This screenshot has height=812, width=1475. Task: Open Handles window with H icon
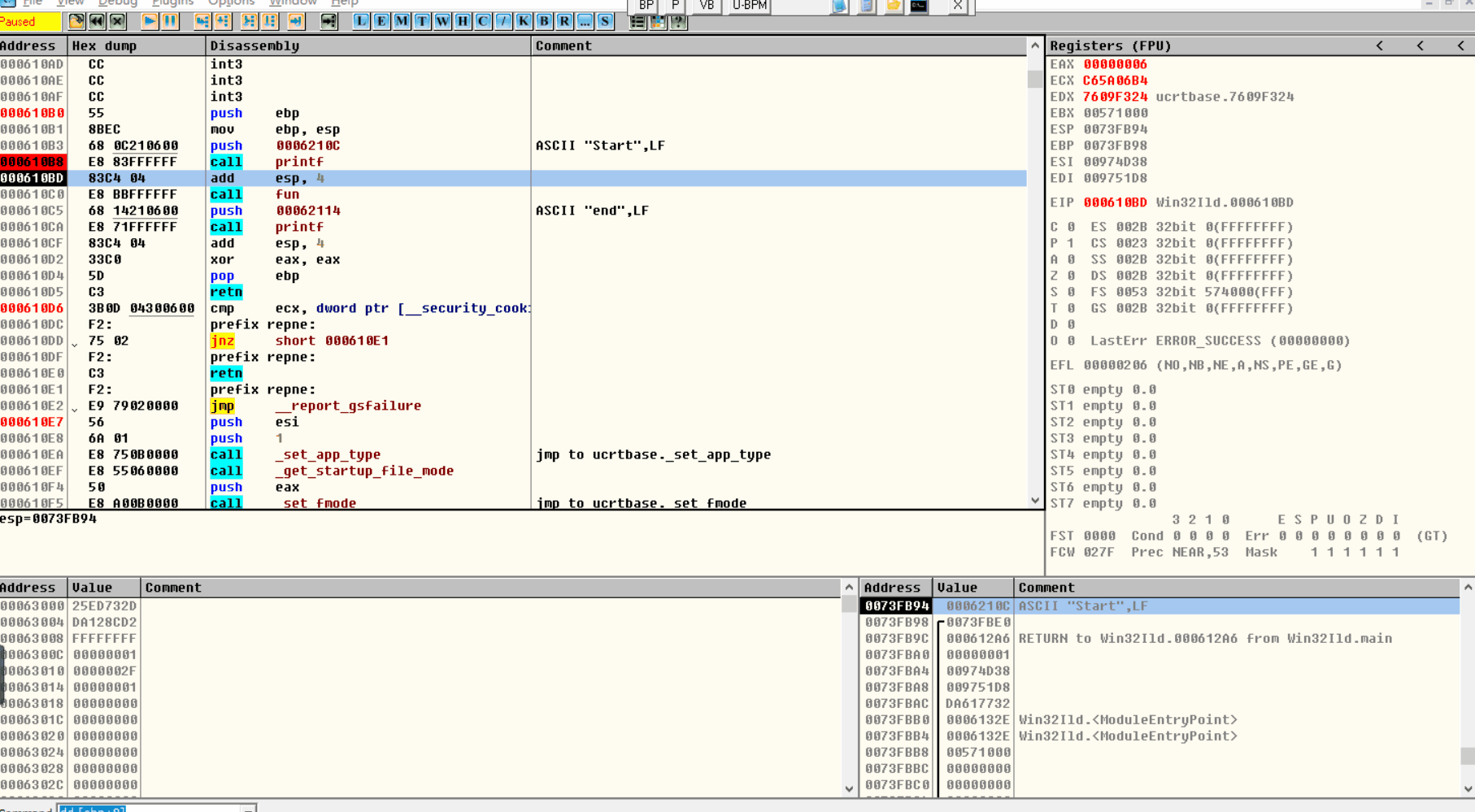click(463, 21)
